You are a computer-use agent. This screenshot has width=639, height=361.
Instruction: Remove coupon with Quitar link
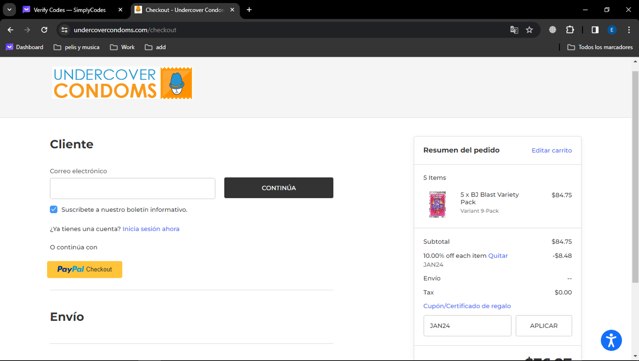498,256
